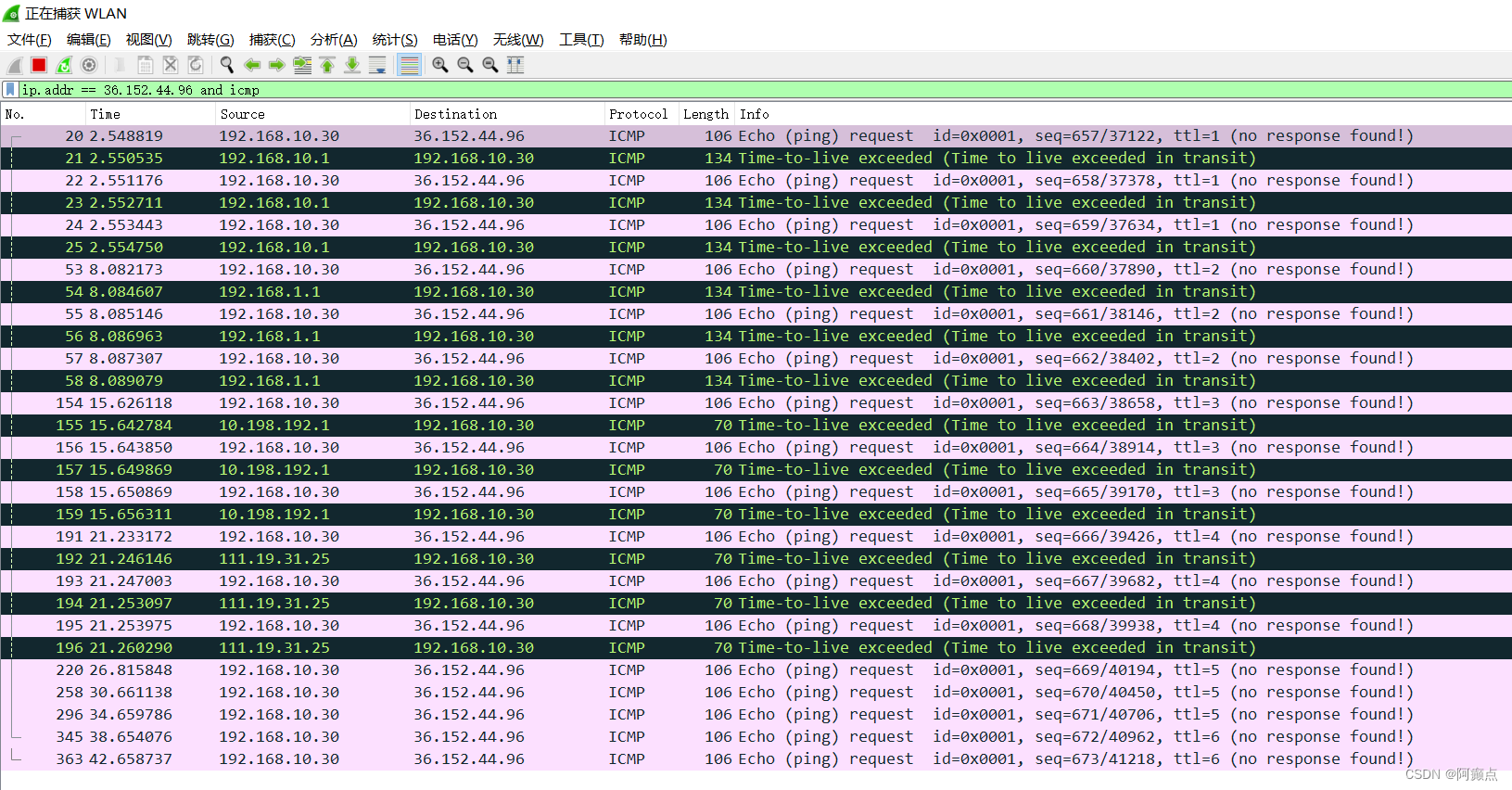This screenshot has width=1512, height=790.
Task: Select packet number 20 row
Action: coord(756,136)
